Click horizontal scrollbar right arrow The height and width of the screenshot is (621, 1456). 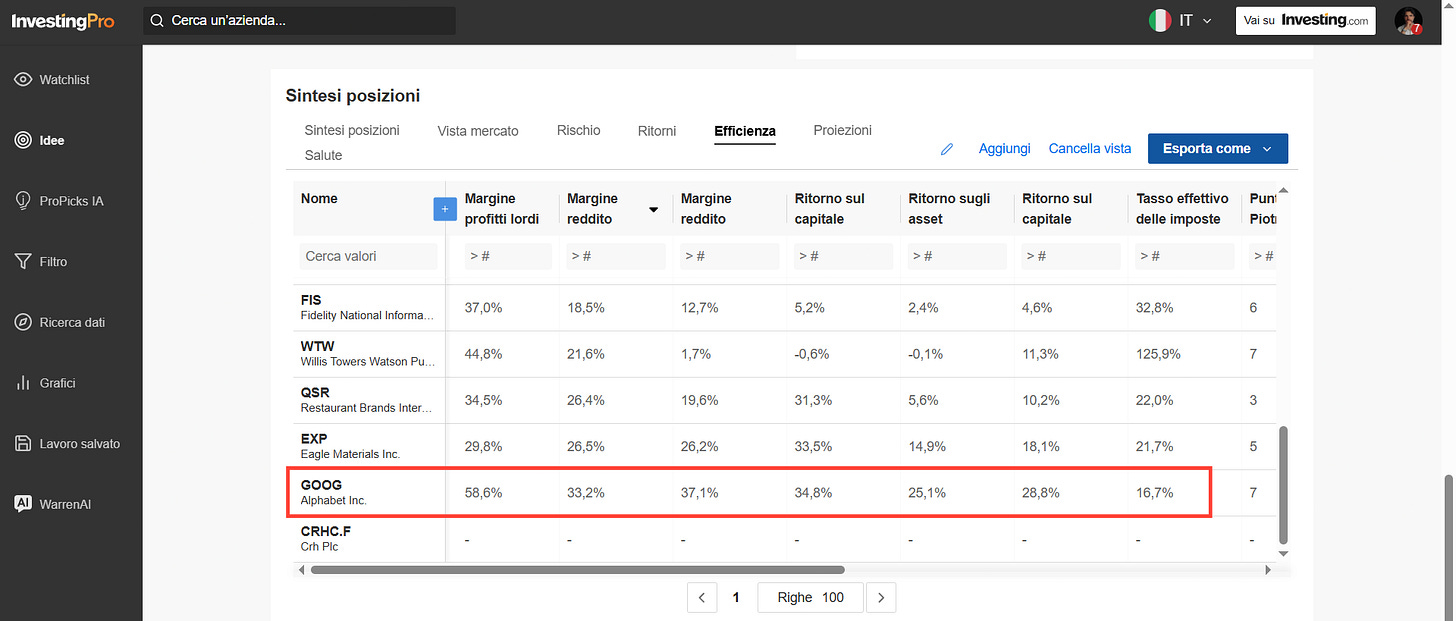[1268, 570]
